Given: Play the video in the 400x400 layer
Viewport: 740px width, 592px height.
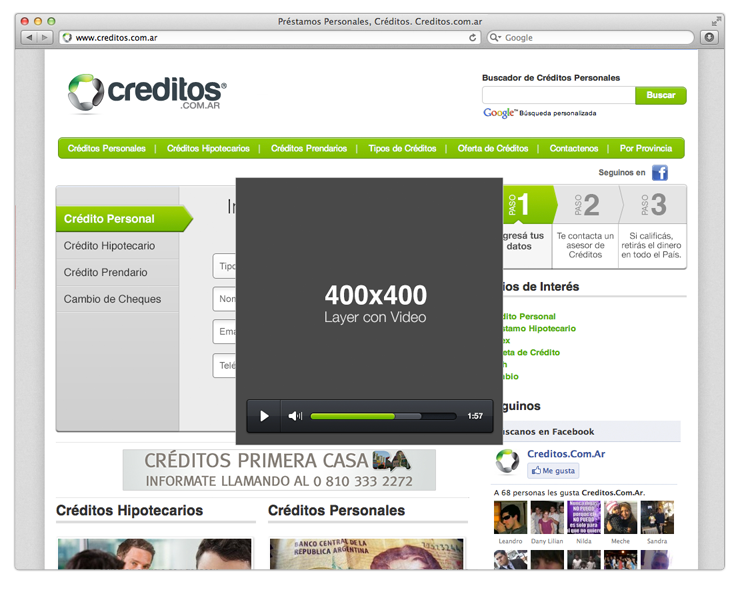Looking at the screenshot, I should coord(264,416).
